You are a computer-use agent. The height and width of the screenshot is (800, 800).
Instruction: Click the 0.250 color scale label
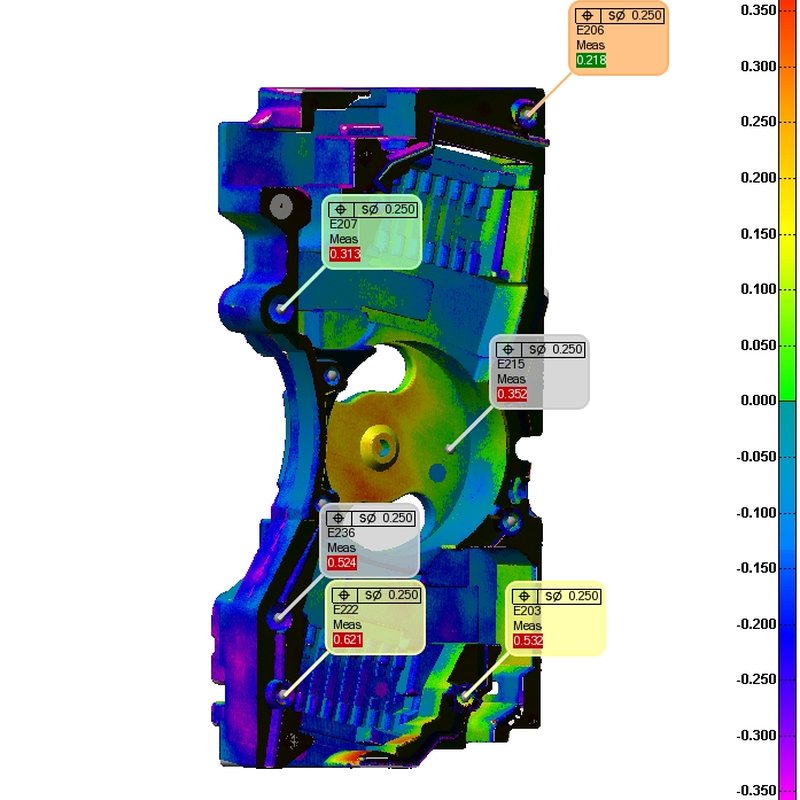coord(758,122)
